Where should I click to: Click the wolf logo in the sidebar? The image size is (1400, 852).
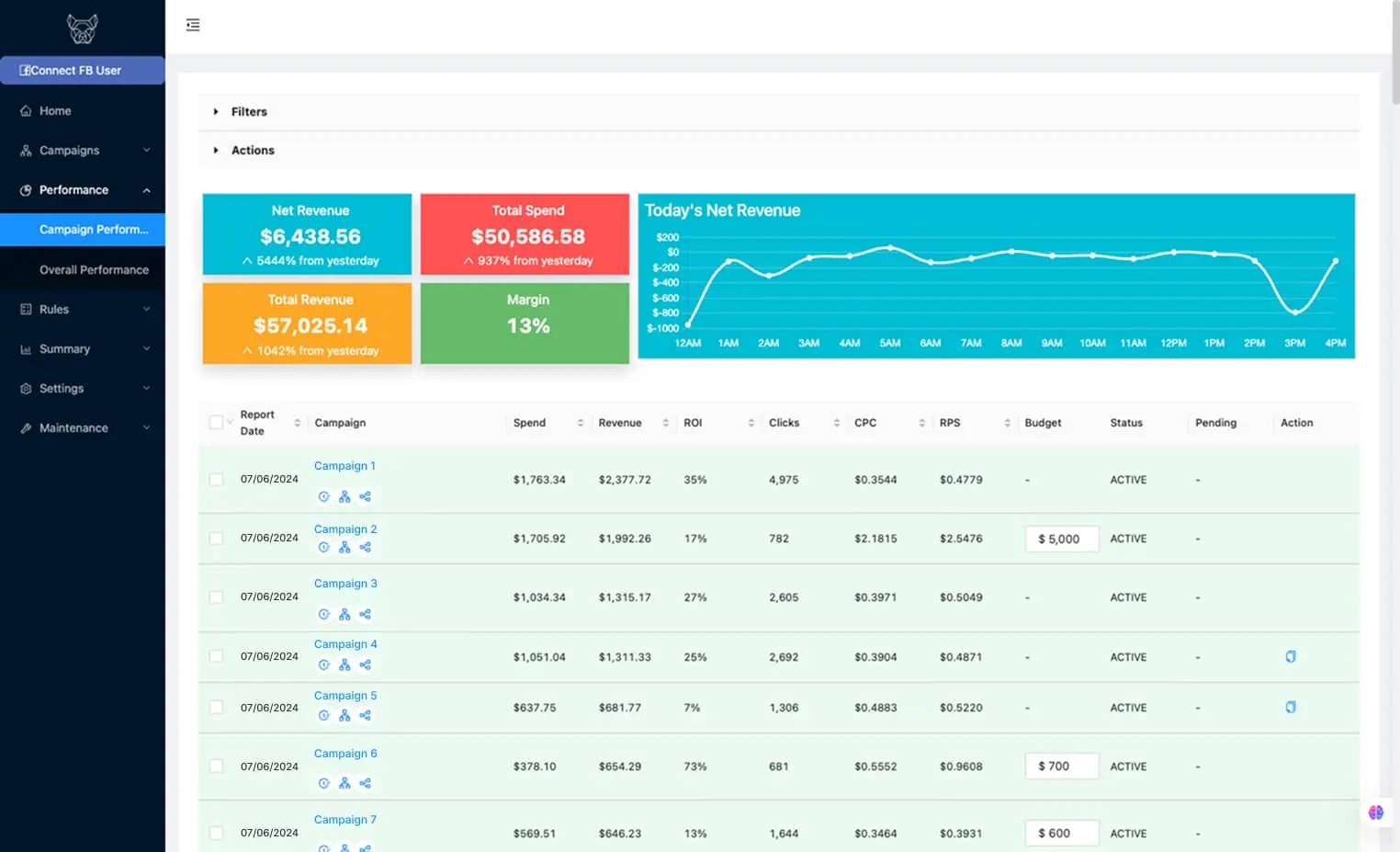[x=82, y=28]
